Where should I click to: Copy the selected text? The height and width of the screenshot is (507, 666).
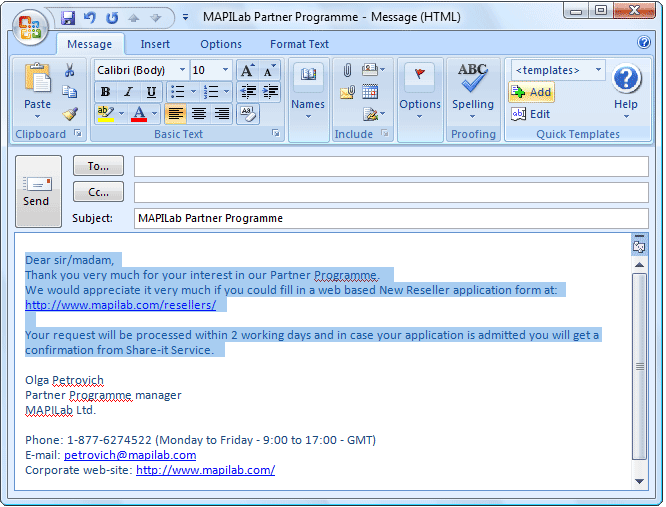coord(70,92)
